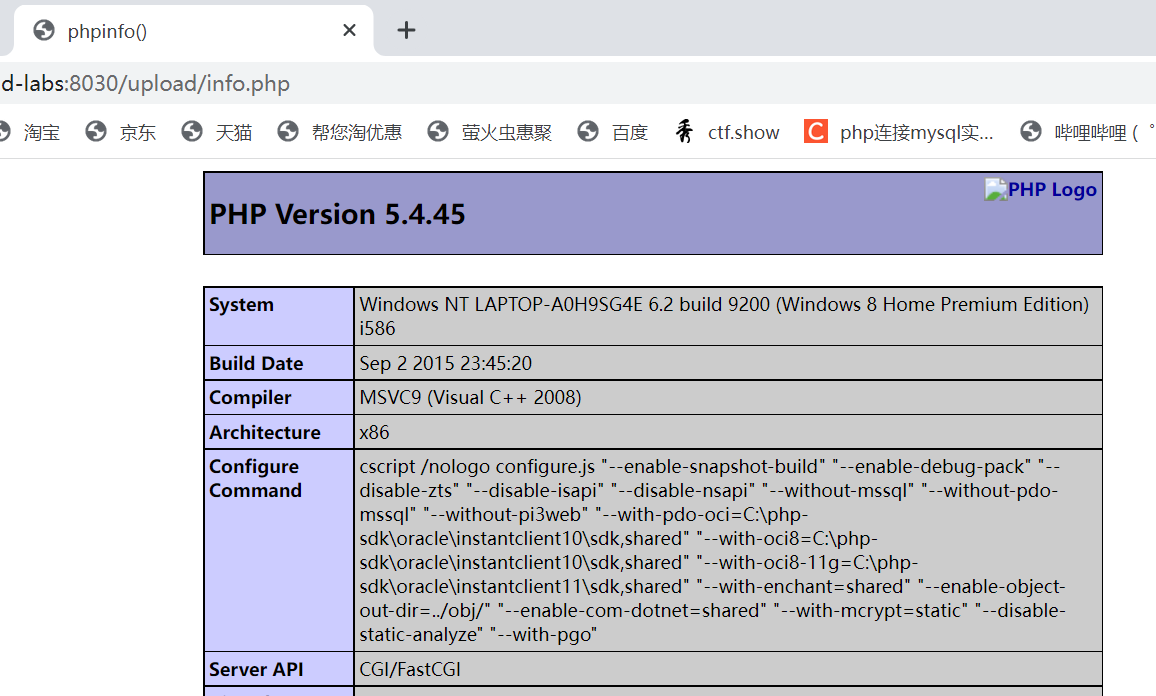The image size is (1156, 696).
Task: Open a new browser tab
Action: (x=406, y=30)
